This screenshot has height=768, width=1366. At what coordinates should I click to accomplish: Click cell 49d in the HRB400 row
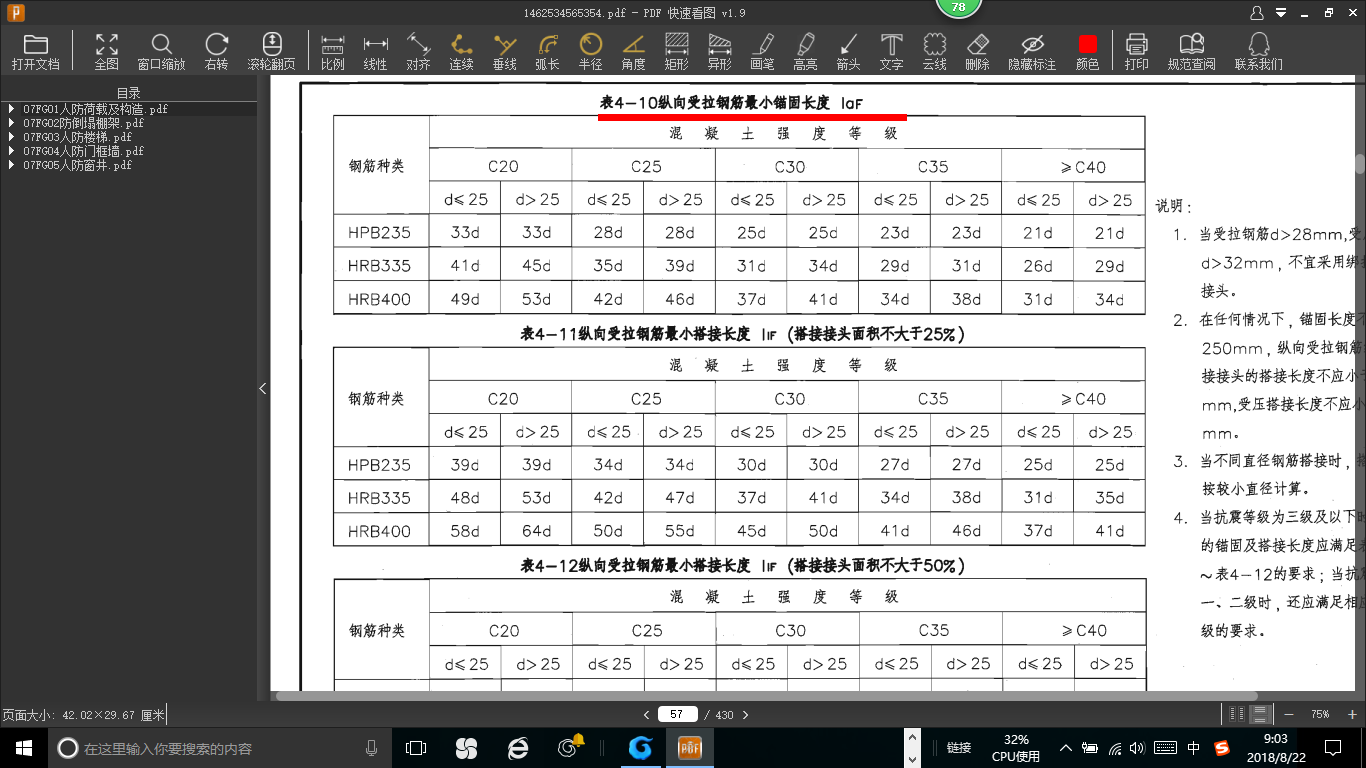pos(465,299)
